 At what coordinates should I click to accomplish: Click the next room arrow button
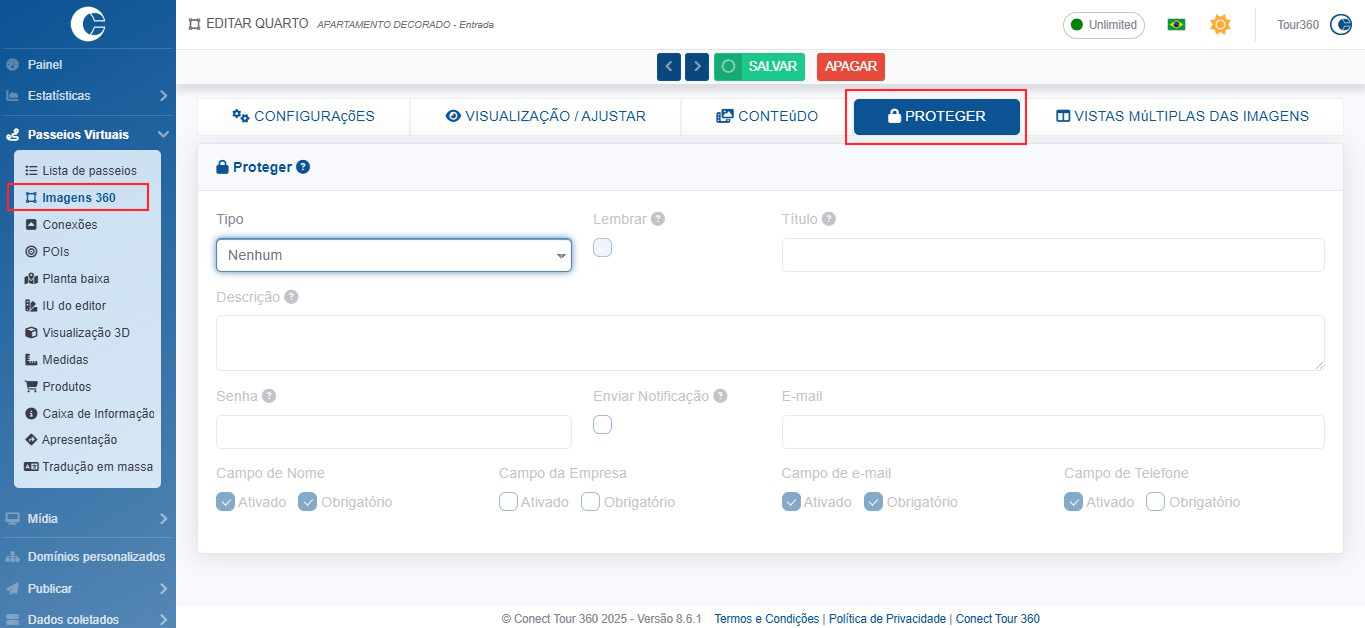point(697,67)
